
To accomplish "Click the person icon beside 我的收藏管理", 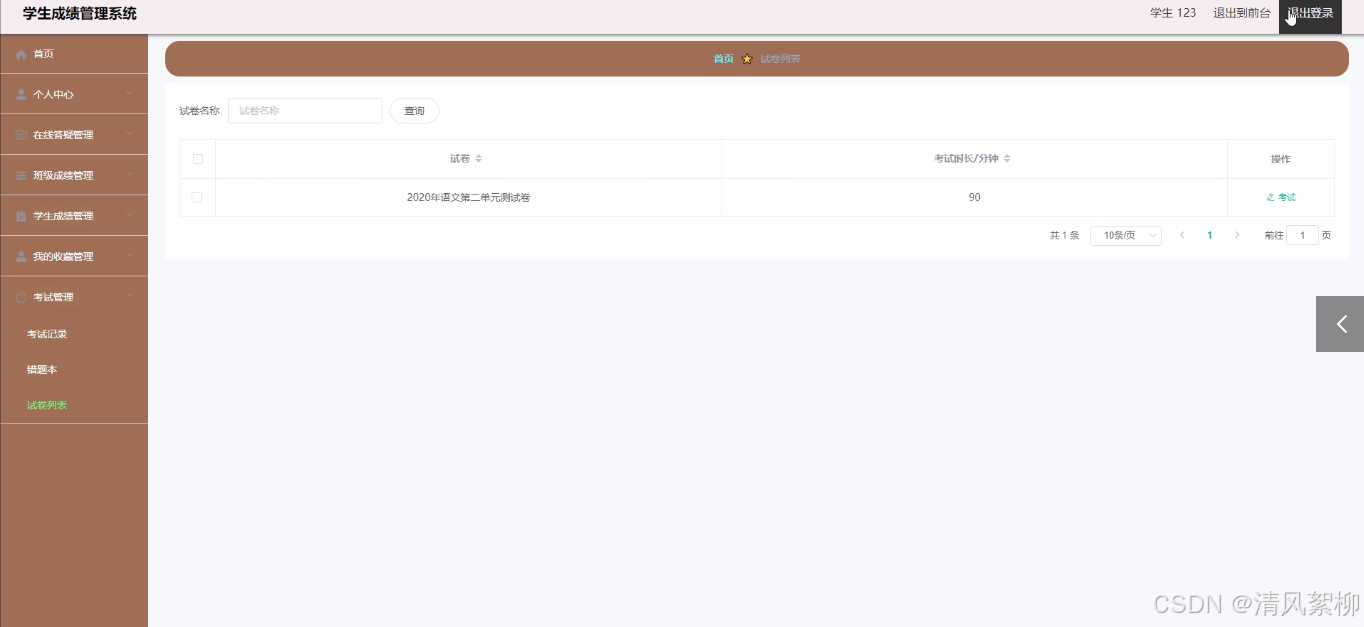I will click(21, 257).
